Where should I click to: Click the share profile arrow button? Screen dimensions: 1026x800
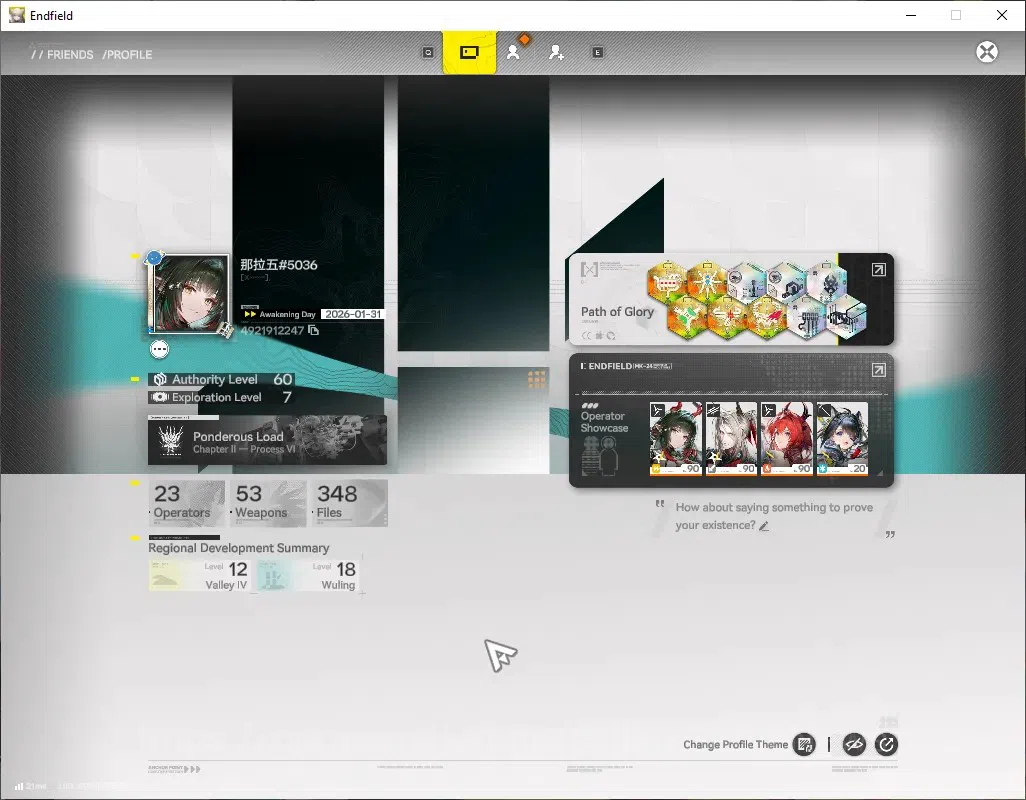pos(886,744)
